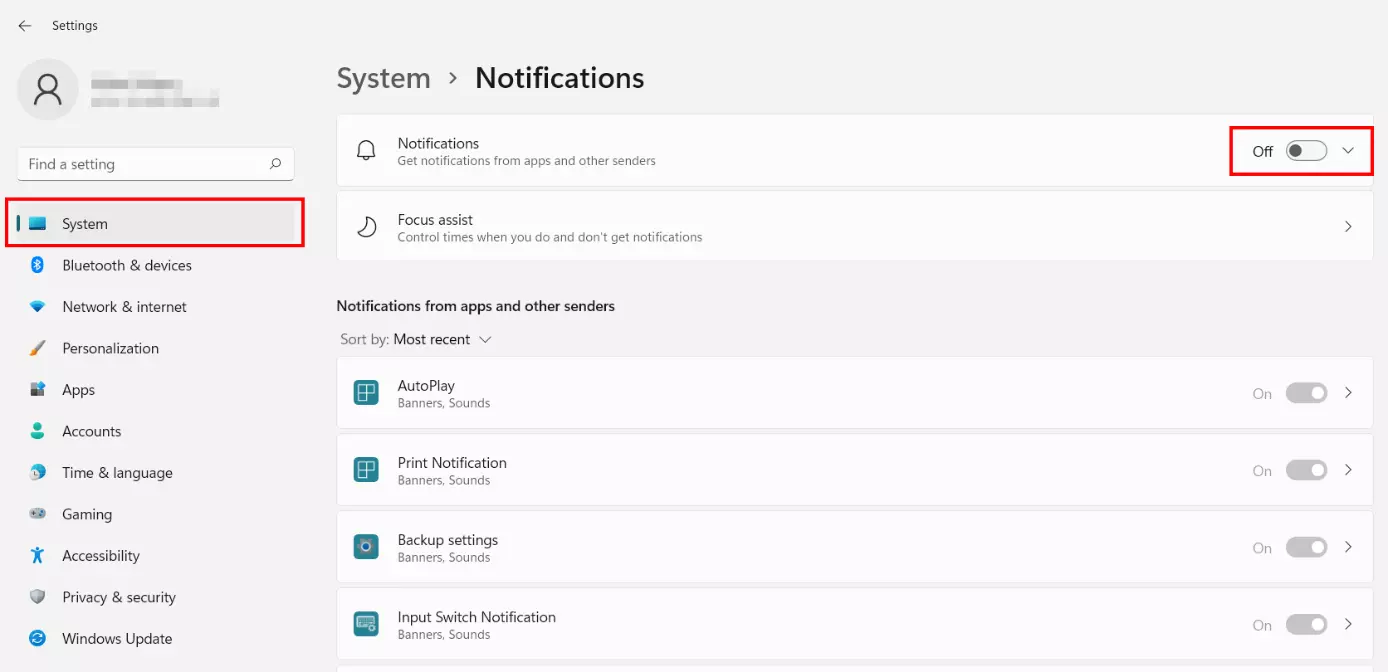Viewport: 1388px width, 672px height.
Task: Click the Print Notification app icon
Action: 366,470
